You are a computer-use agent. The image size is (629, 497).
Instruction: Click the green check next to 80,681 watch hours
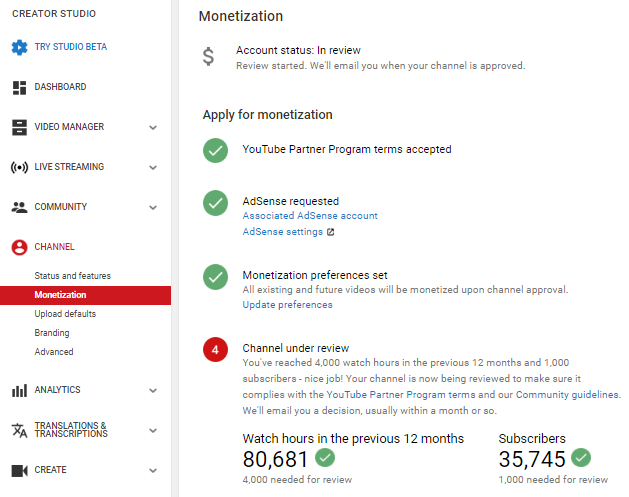(325, 458)
